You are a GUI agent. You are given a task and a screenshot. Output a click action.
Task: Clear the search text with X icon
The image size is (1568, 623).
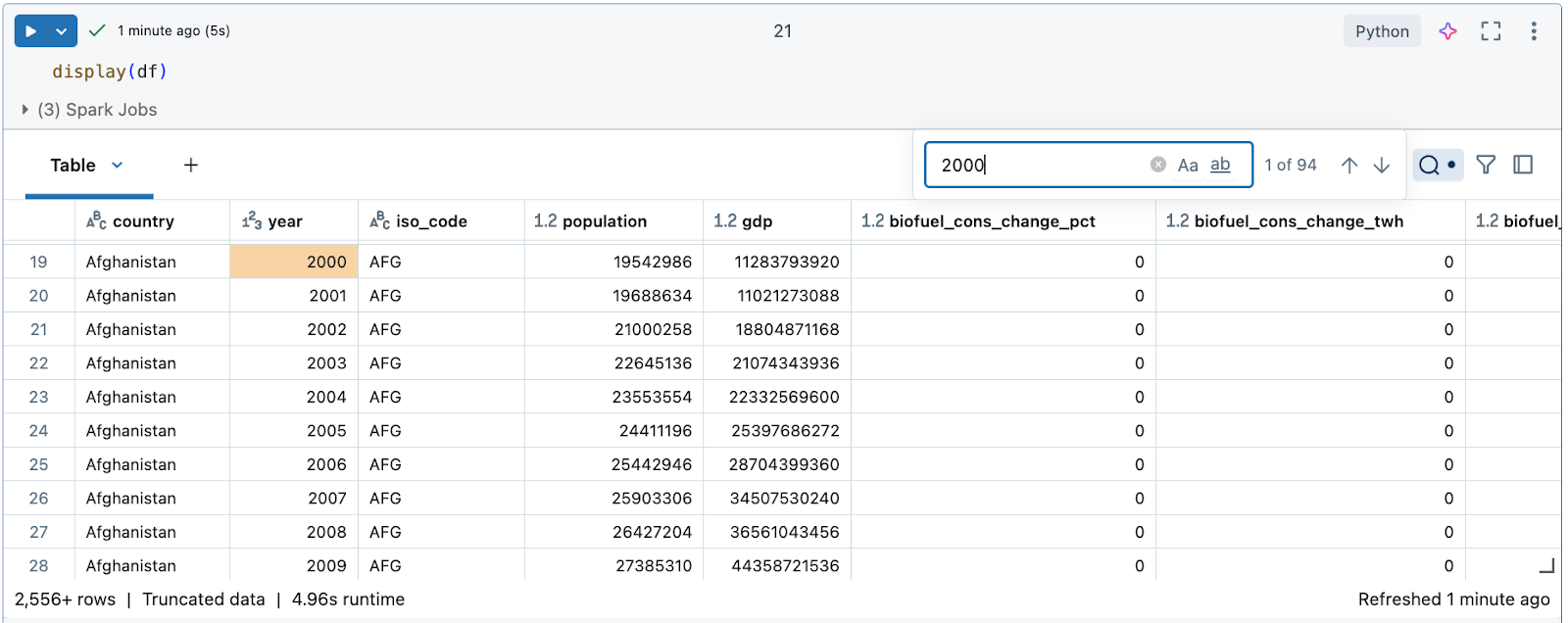[1158, 165]
